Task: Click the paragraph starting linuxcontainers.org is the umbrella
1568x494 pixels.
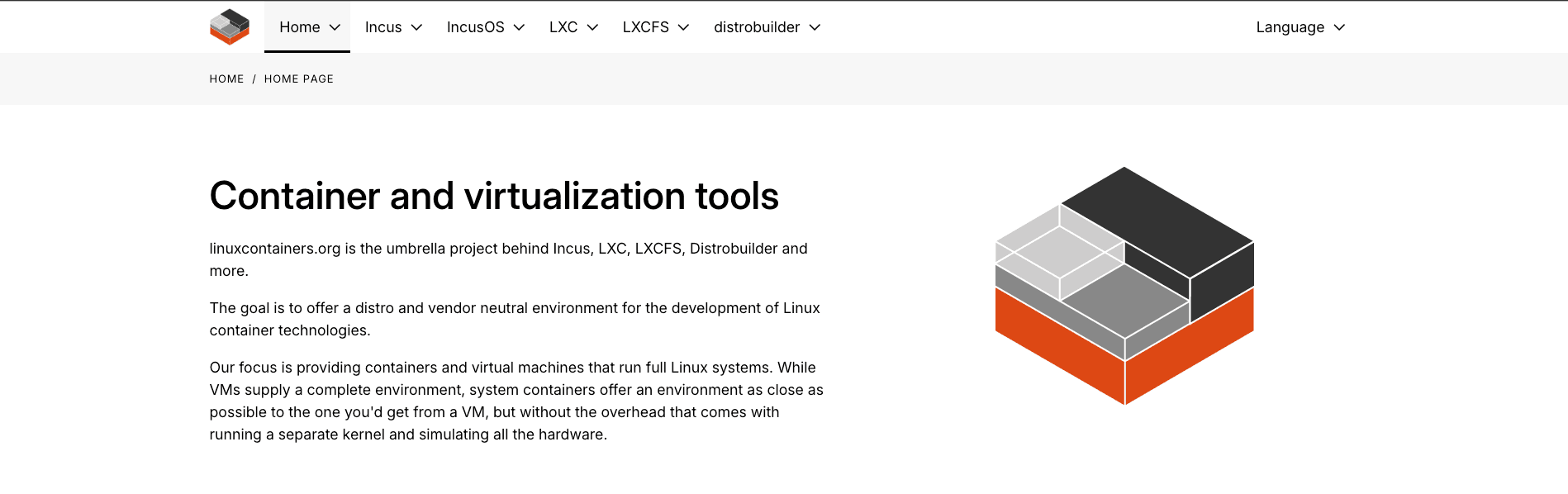Action: coord(509,259)
